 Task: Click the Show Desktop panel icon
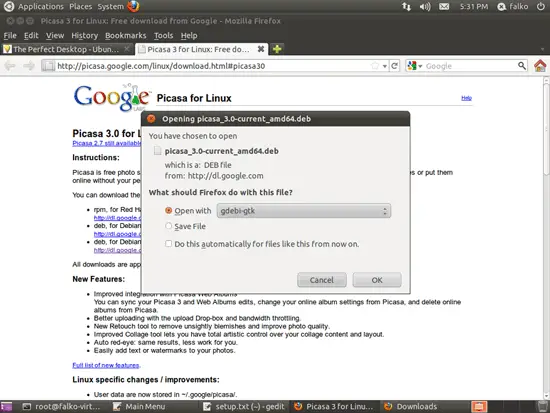click(6, 406)
